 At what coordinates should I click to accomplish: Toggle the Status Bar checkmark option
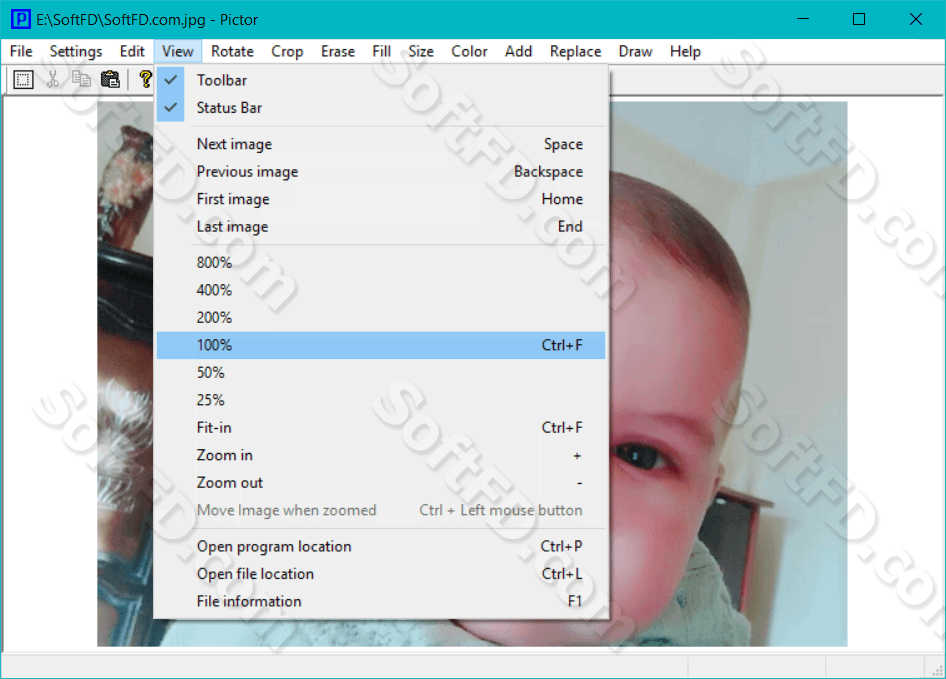click(381, 108)
